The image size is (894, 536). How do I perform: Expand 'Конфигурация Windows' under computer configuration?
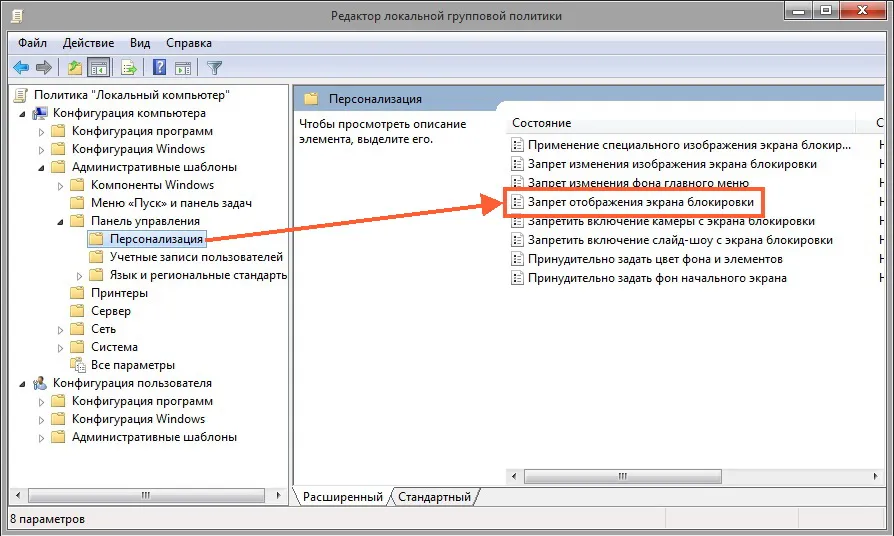click(41, 150)
